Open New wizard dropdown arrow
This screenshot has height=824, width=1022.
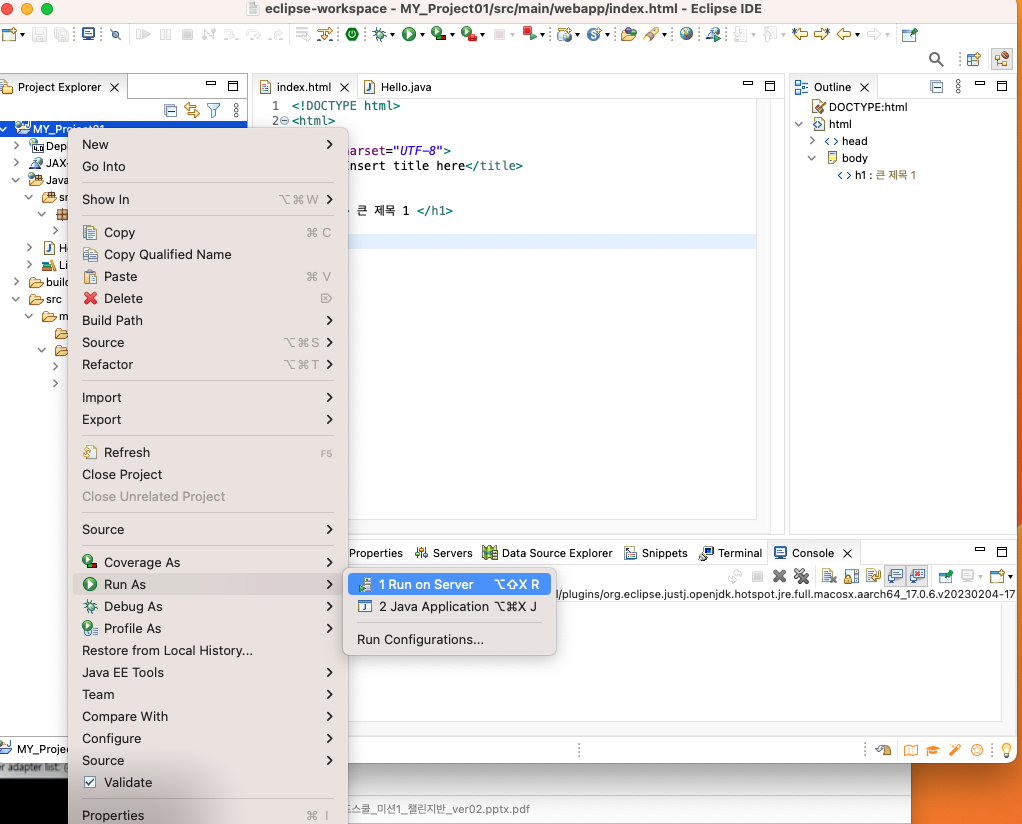[x=22, y=35]
